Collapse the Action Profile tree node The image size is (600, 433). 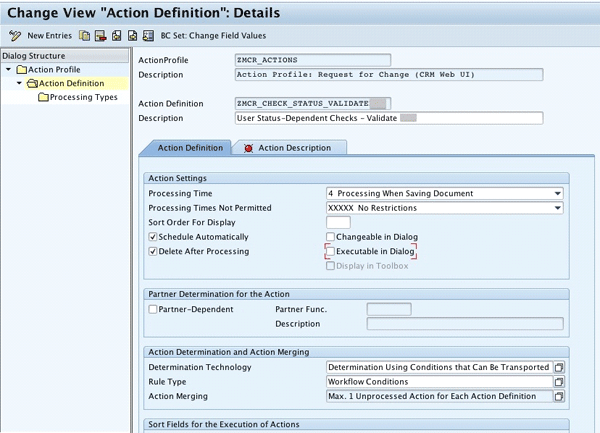pos(9,70)
